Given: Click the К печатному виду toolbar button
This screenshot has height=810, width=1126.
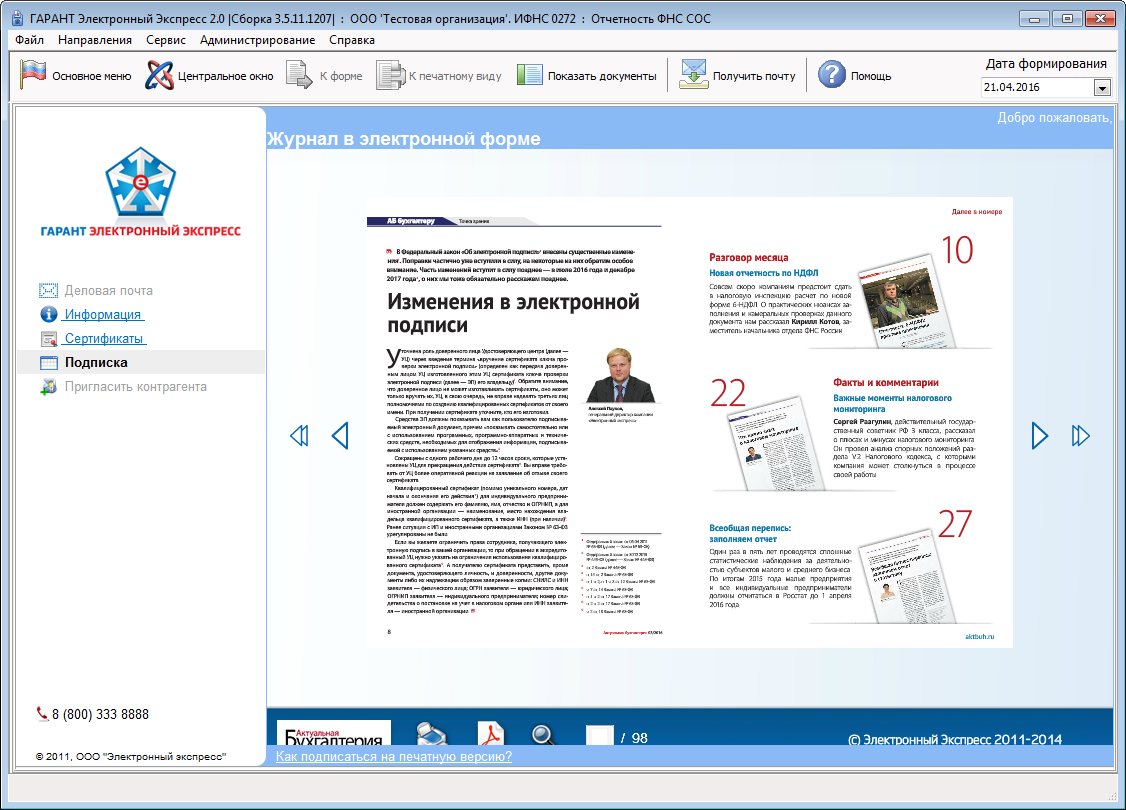Looking at the screenshot, I should coord(439,75).
